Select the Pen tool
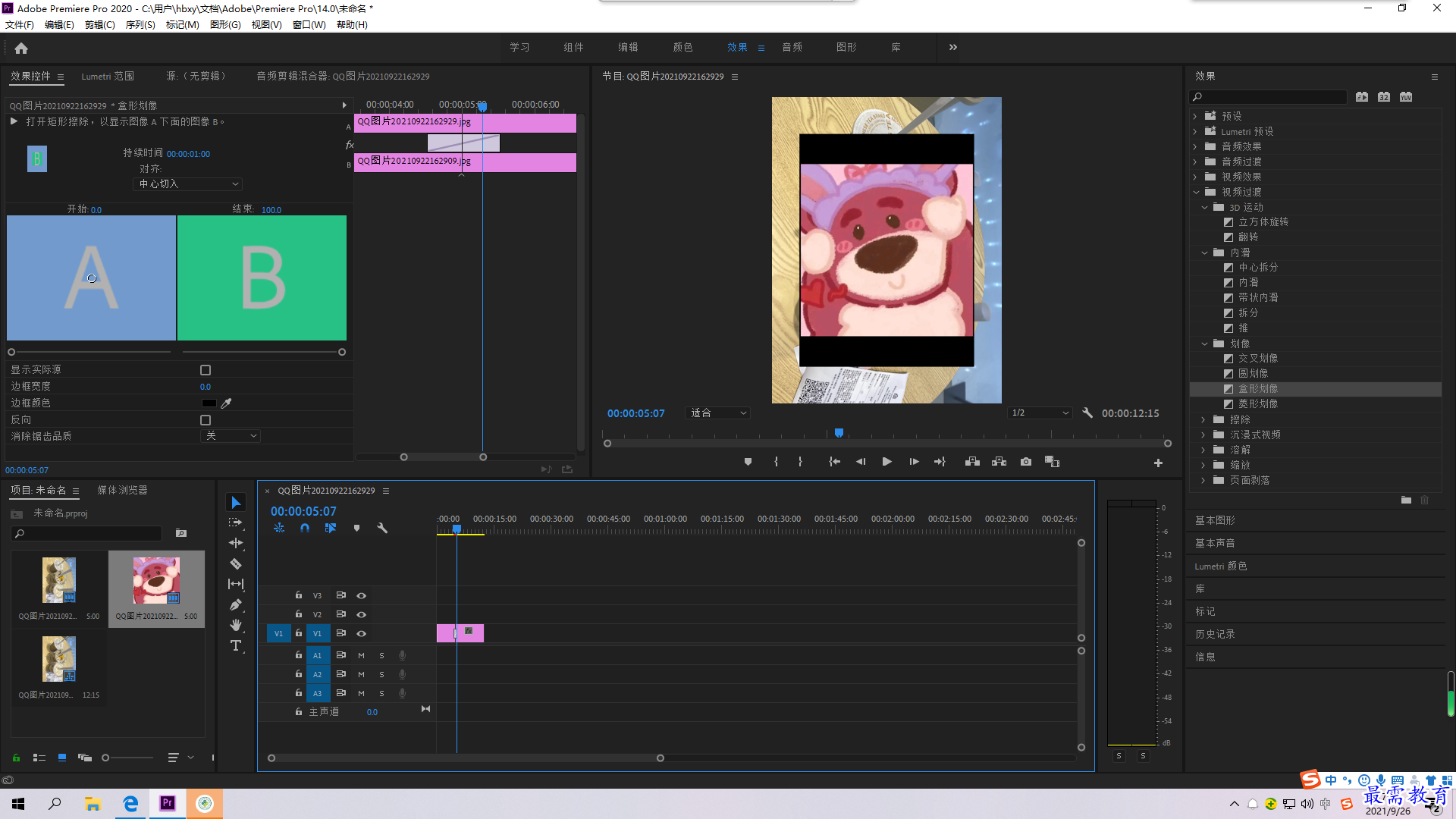This screenshot has height=819, width=1456. coord(236,604)
